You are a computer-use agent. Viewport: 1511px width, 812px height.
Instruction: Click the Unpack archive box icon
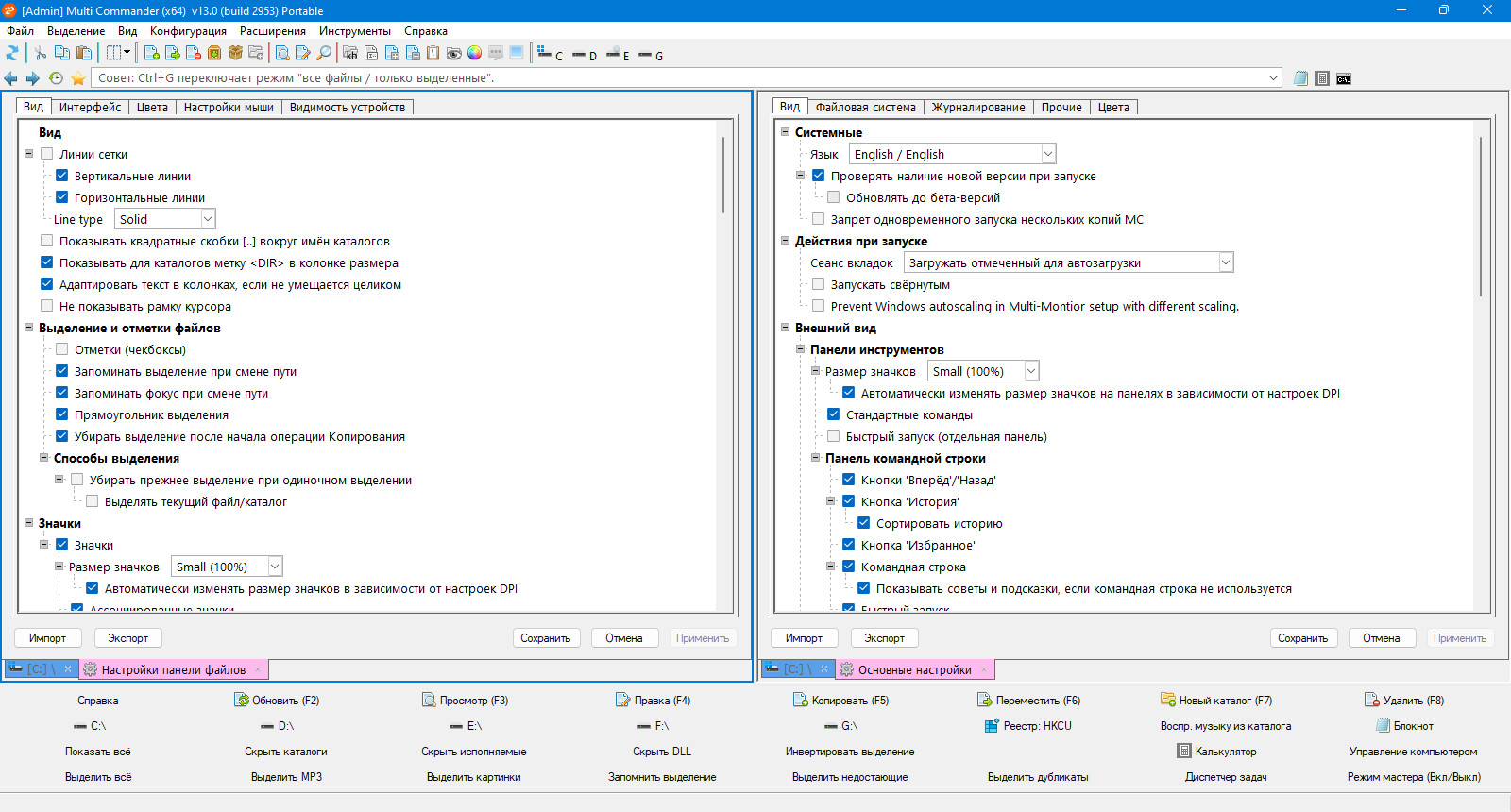coord(235,53)
